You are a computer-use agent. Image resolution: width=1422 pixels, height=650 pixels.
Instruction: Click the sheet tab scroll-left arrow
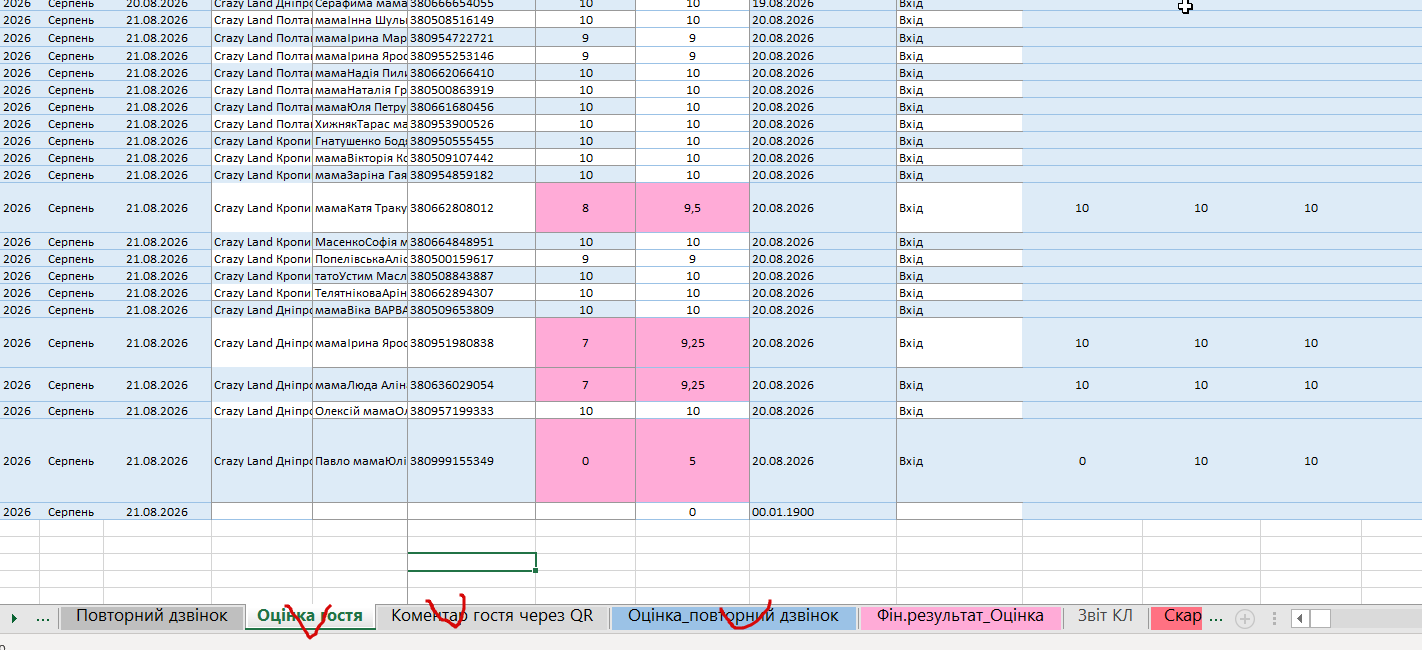tap(14, 618)
